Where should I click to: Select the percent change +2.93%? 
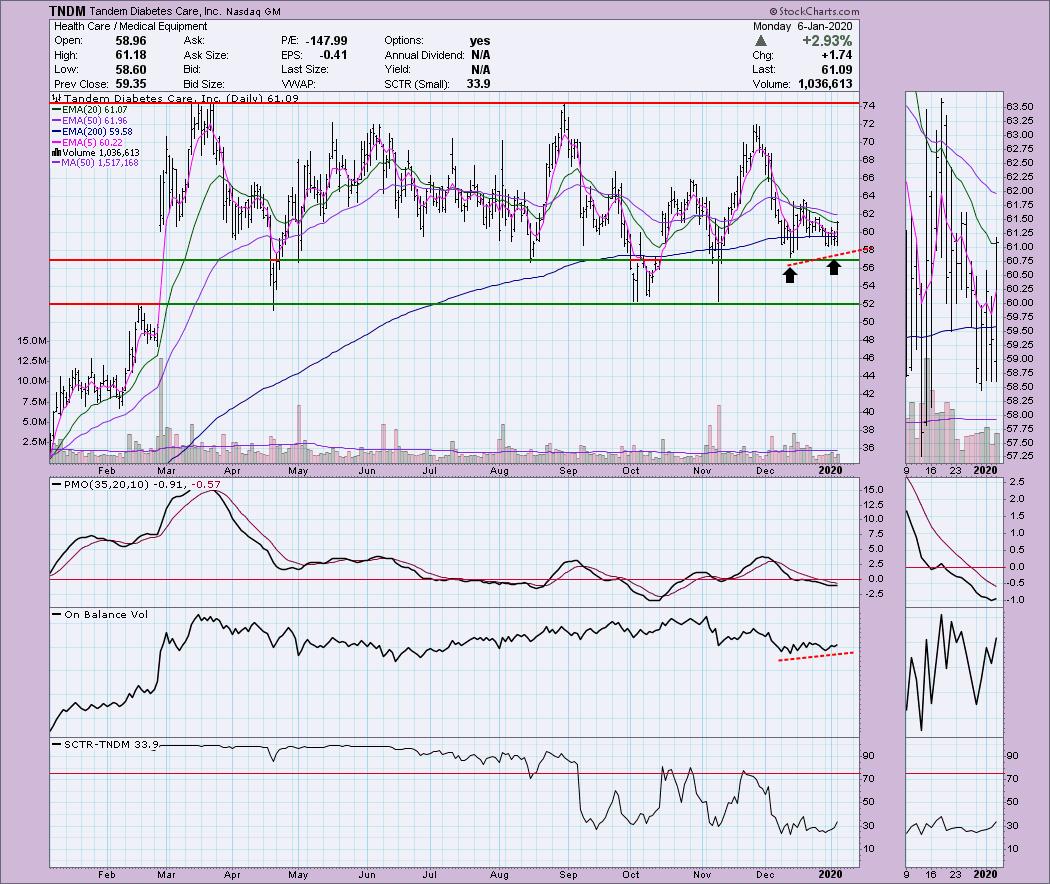click(x=828, y=41)
